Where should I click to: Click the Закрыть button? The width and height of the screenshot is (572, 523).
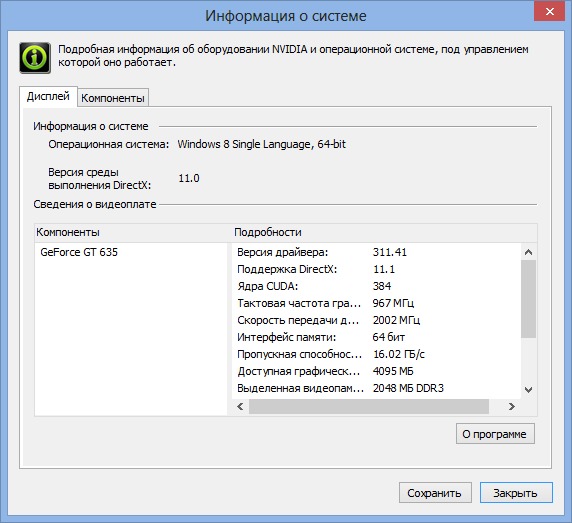tap(516, 493)
